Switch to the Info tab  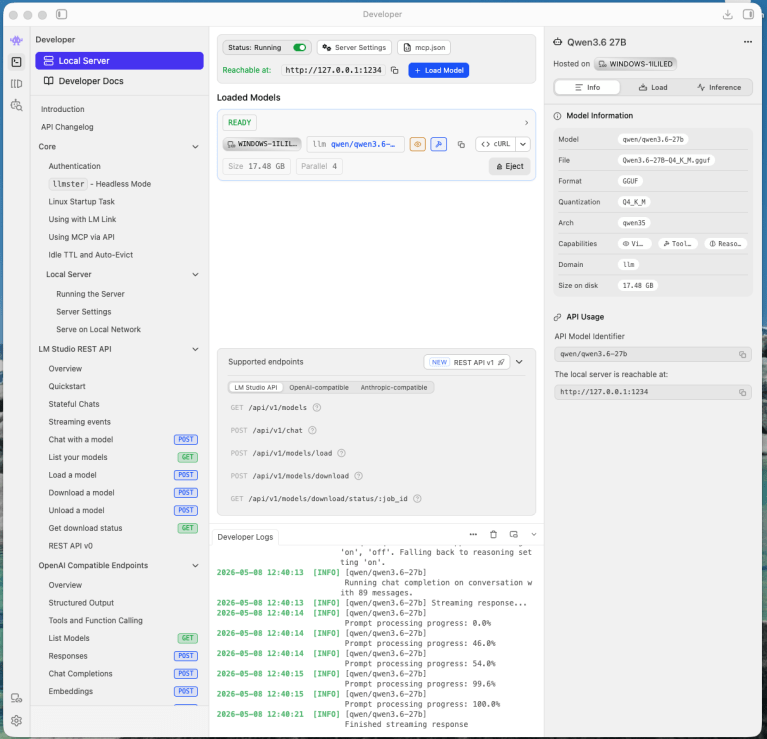tap(587, 88)
